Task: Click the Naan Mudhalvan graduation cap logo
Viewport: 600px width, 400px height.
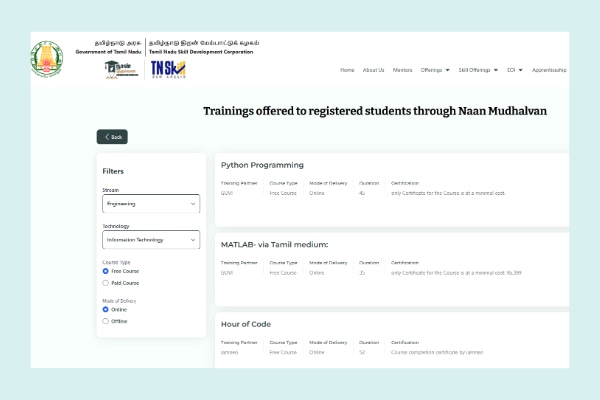Action: [121, 69]
